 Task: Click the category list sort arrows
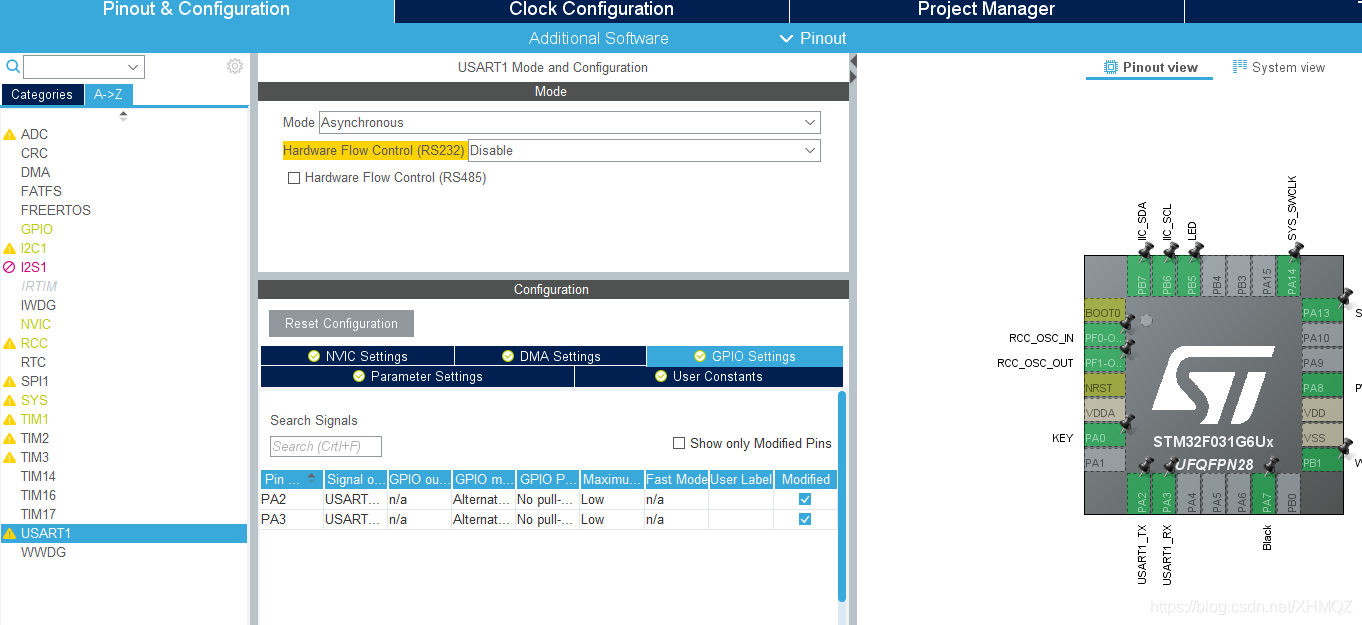point(123,115)
